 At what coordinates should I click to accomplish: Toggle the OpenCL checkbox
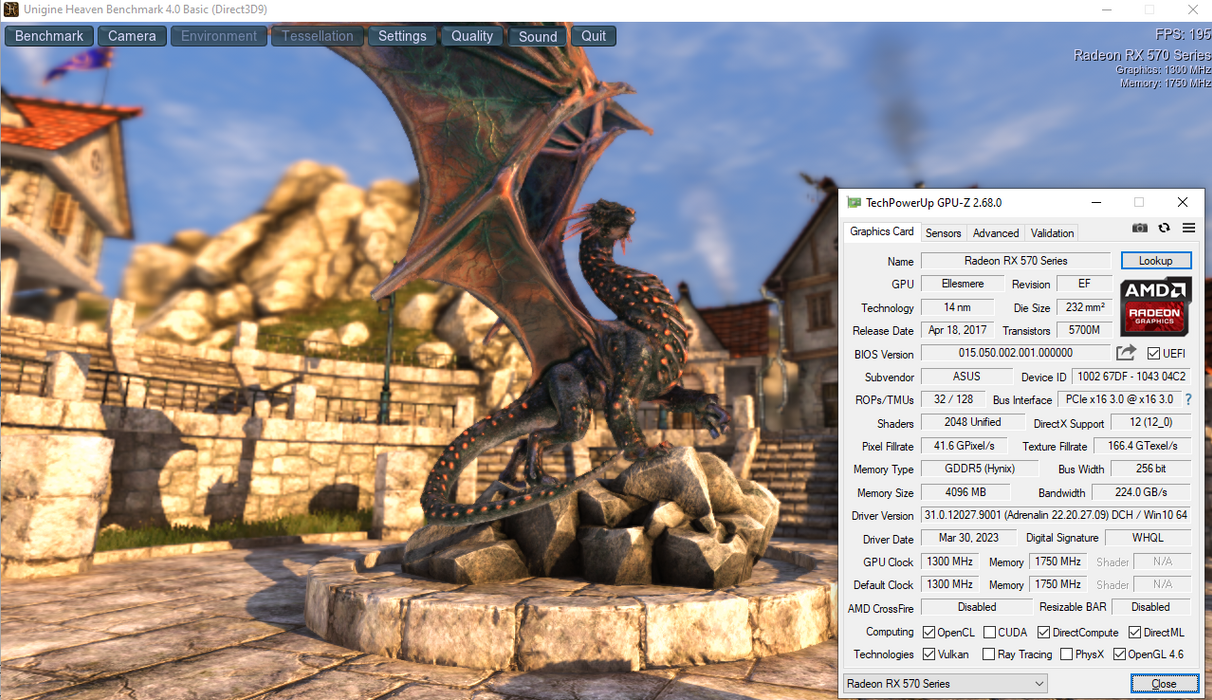coord(929,632)
